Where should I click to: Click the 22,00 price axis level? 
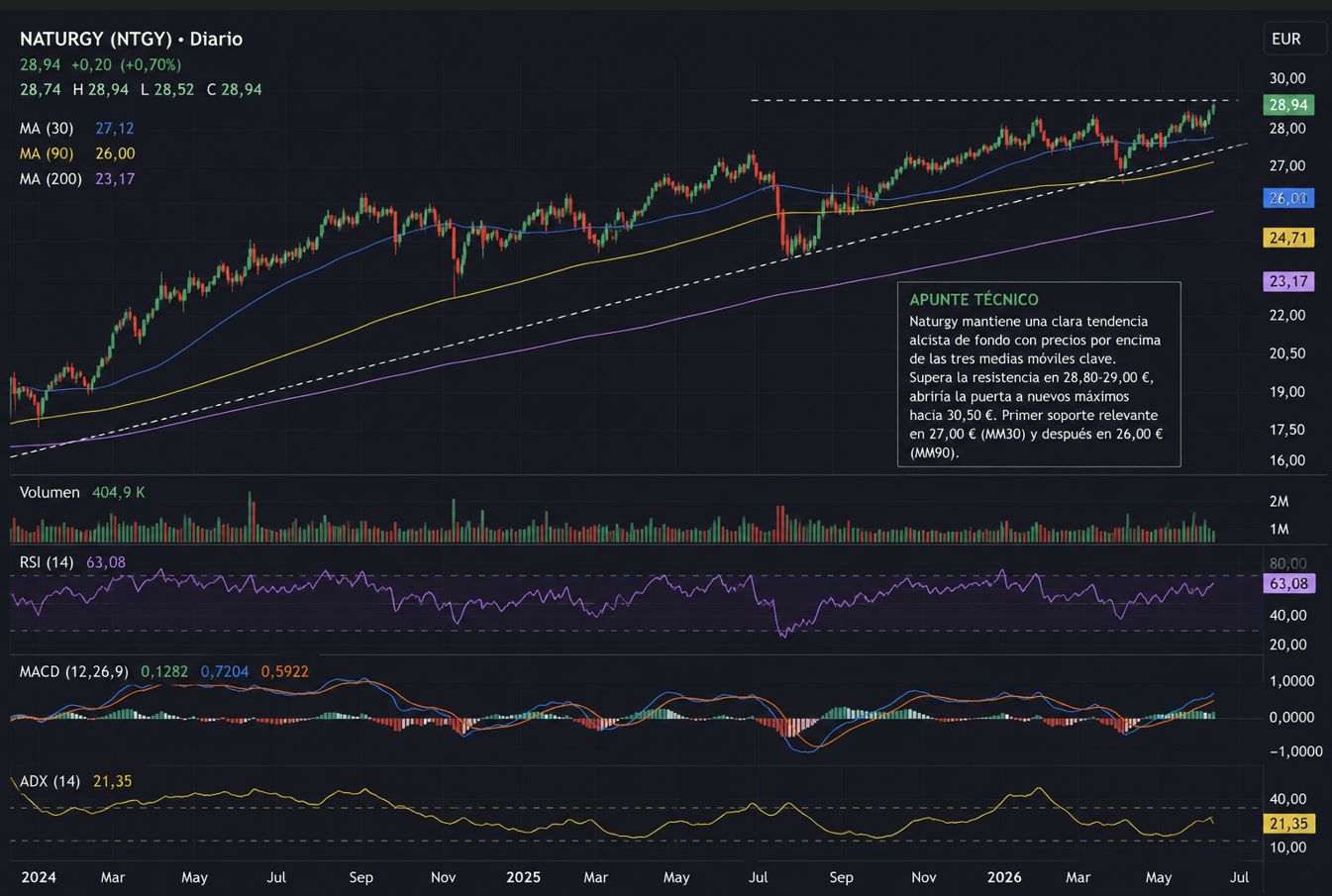[1287, 315]
